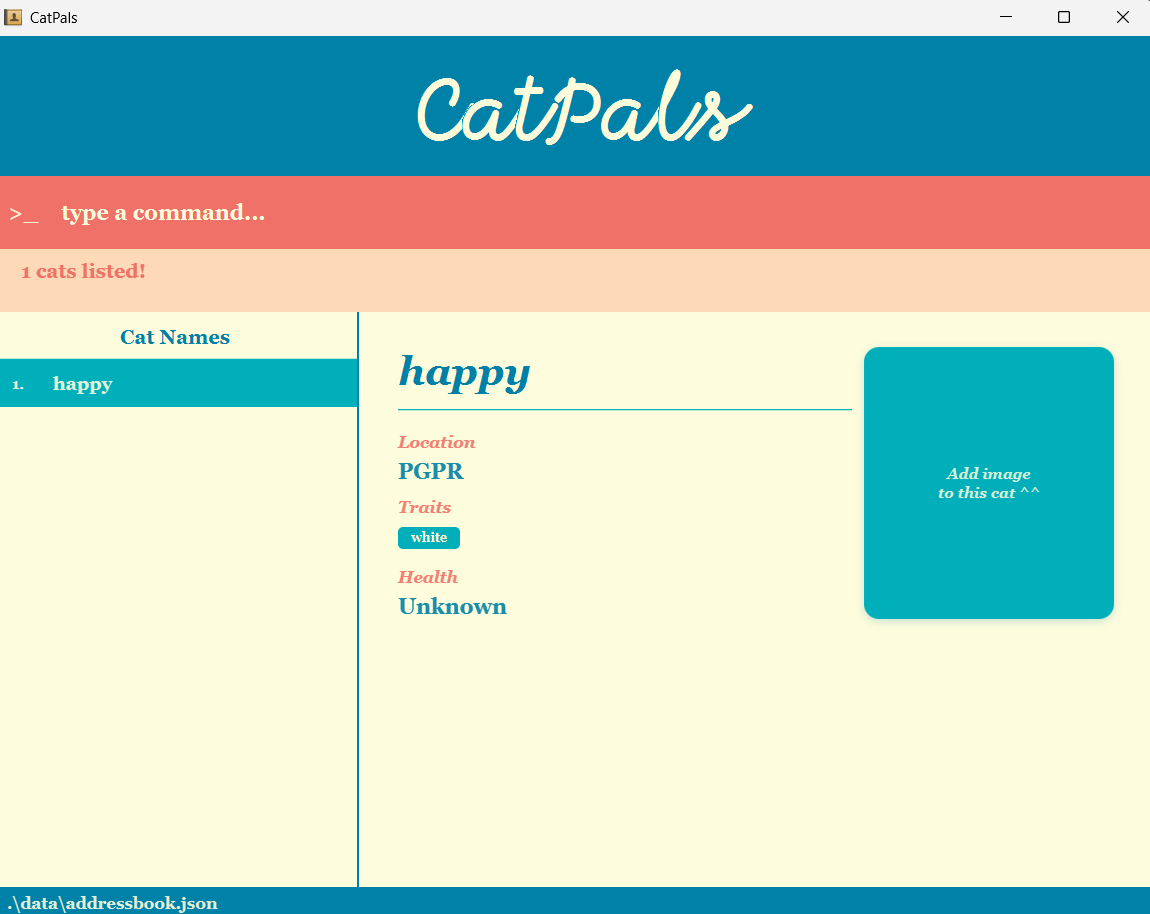Click the Health section label
The image size is (1150, 914).
428,576
